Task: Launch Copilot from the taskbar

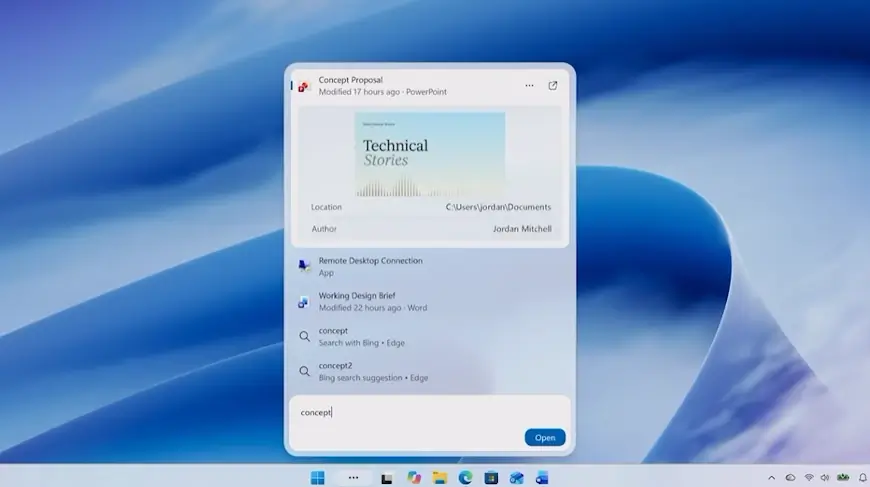Action: 414,478
